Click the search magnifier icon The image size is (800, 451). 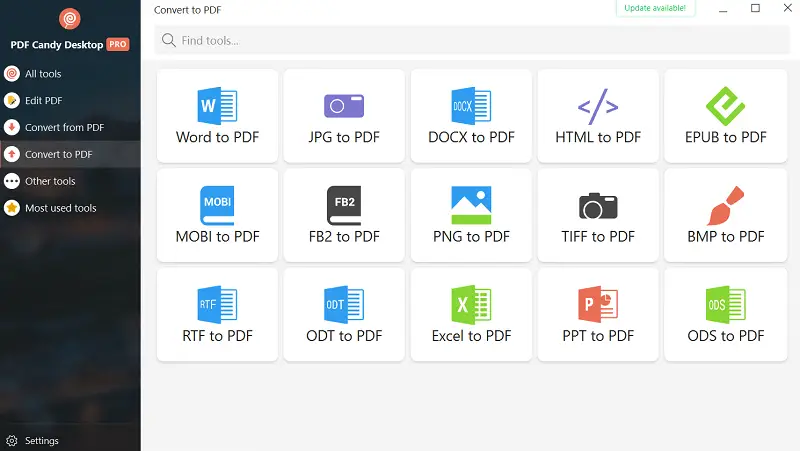point(168,40)
